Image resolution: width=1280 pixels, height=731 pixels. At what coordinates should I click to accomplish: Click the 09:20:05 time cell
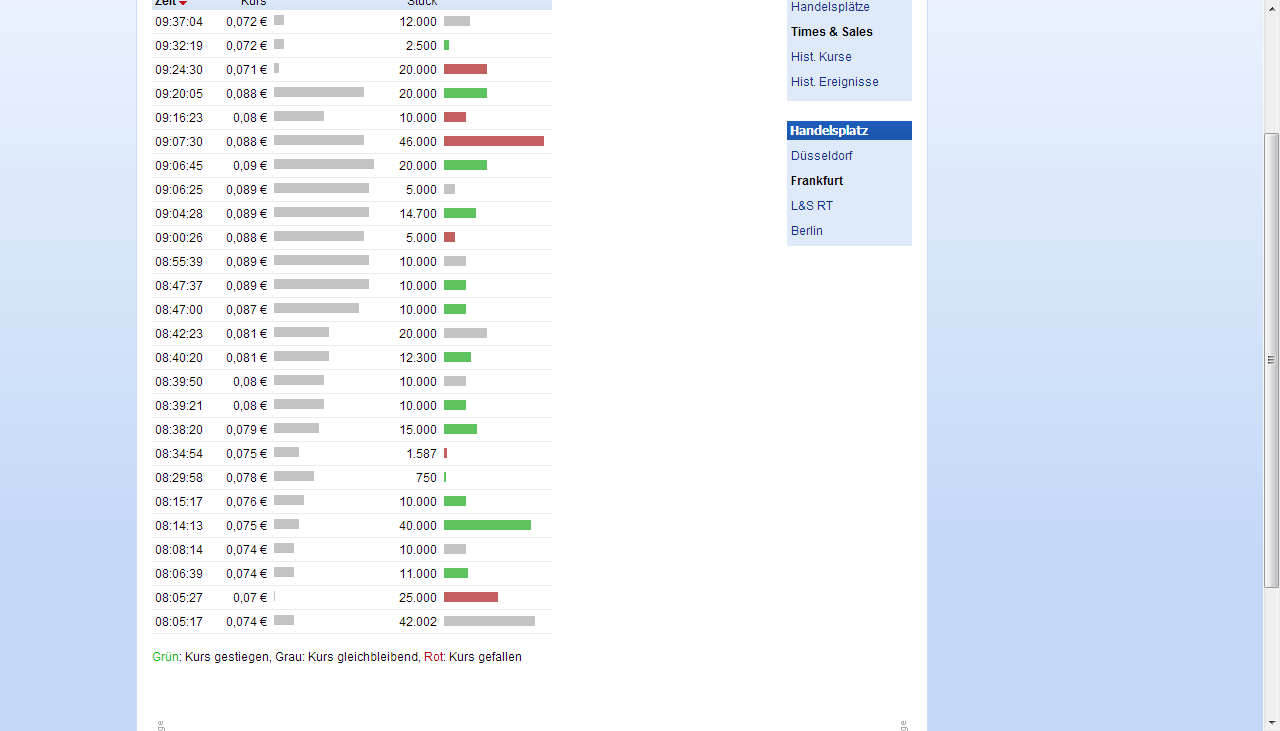point(179,94)
